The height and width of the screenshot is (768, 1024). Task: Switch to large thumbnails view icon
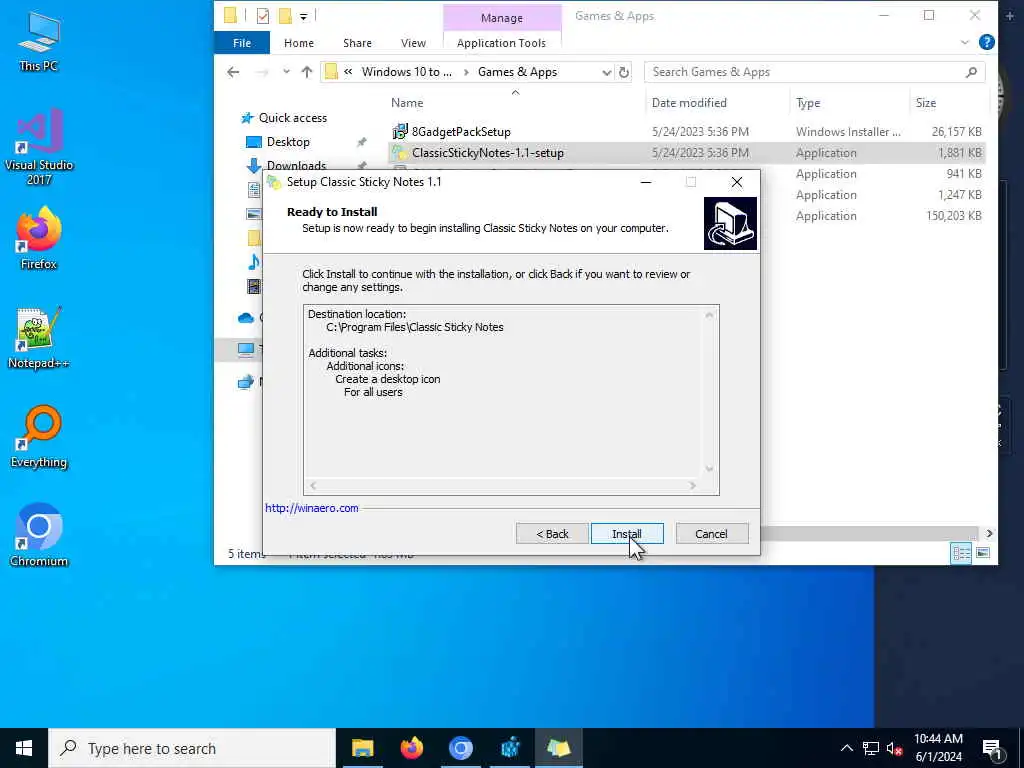pos(983,553)
